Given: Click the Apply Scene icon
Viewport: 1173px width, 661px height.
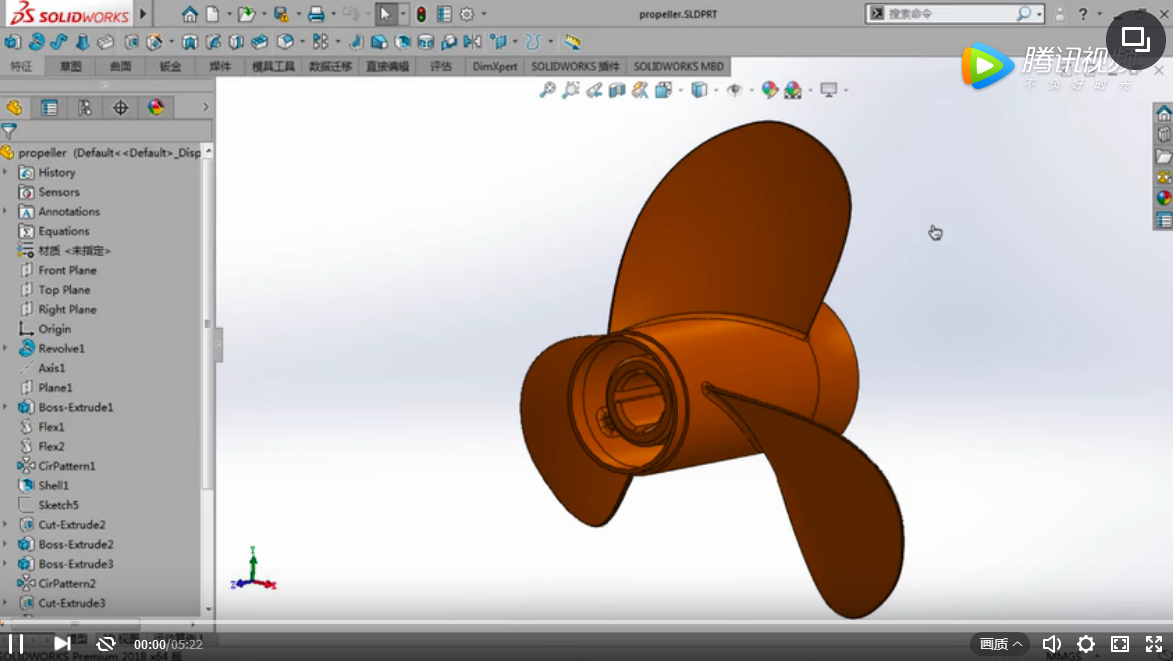Looking at the screenshot, I should coord(793,90).
